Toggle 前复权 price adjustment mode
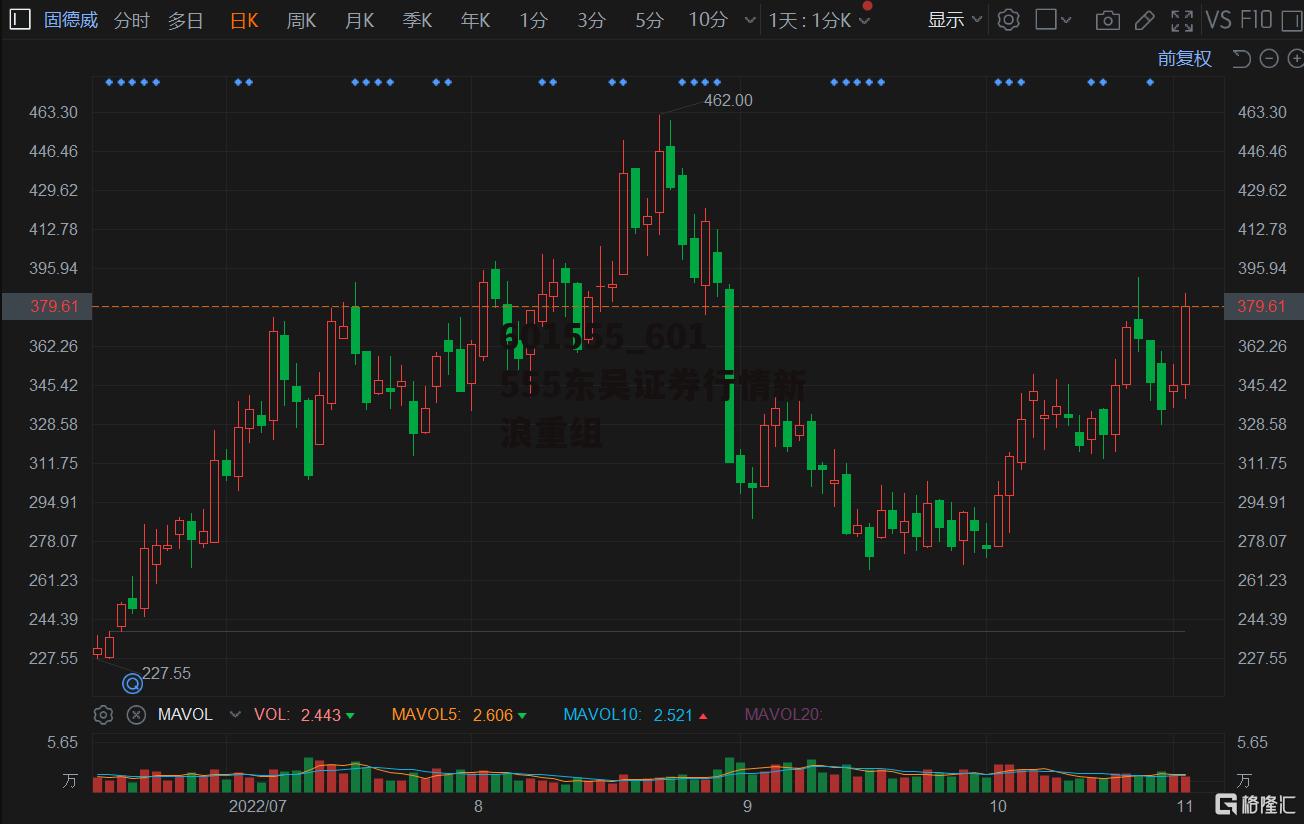Screen dimensions: 1304x824 pos(1185,59)
